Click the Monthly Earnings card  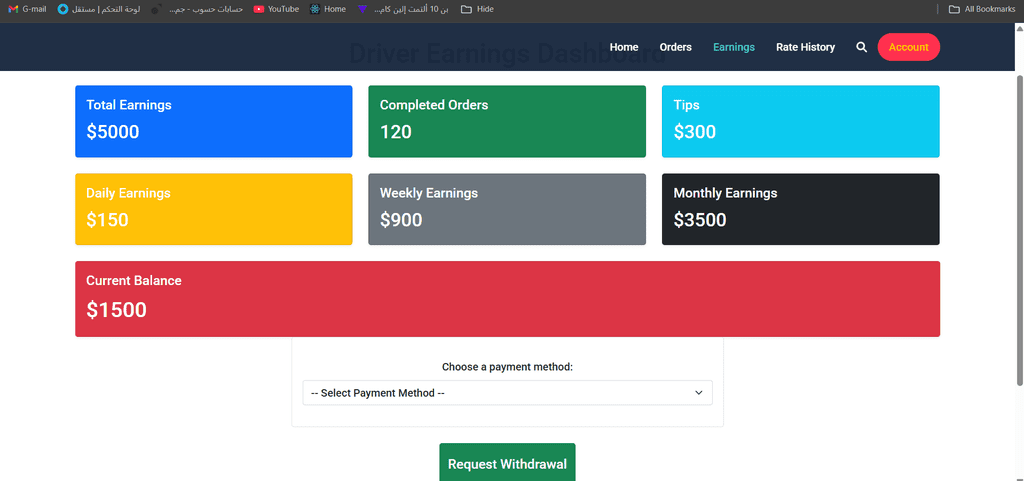[x=801, y=209]
